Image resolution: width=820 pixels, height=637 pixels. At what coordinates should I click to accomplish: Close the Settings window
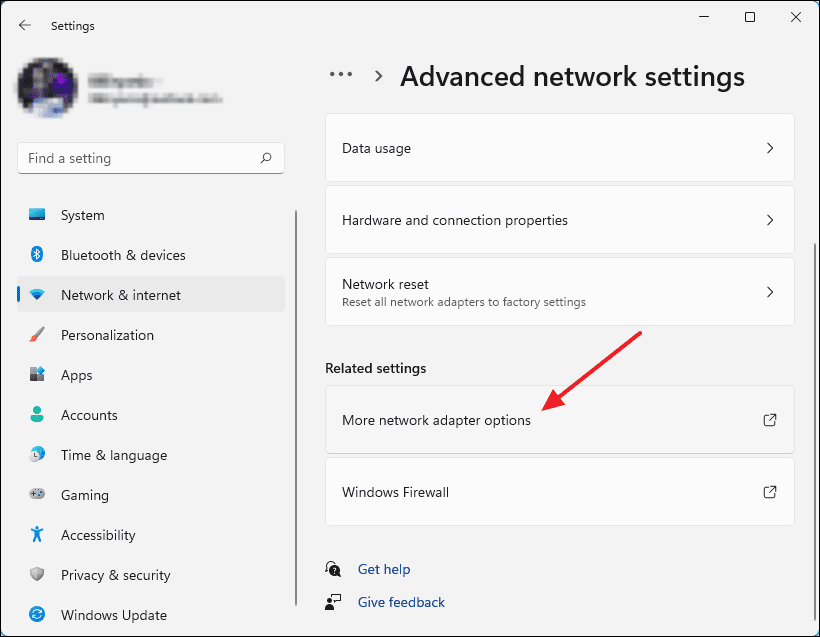click(x=795, y=17)
